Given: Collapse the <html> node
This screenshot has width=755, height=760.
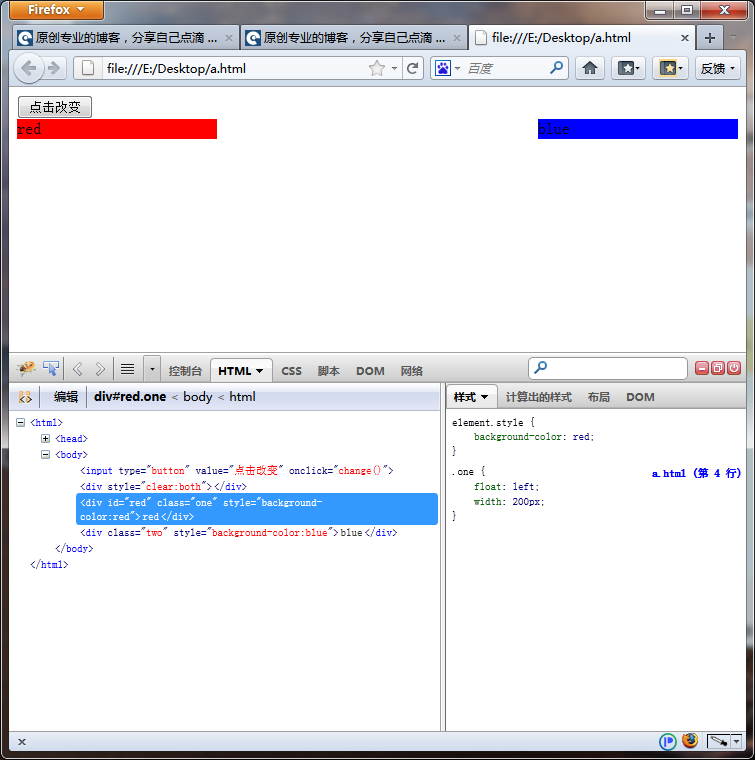Looking at the screenshot, I should pyautogui.click(x=20, y=423).
